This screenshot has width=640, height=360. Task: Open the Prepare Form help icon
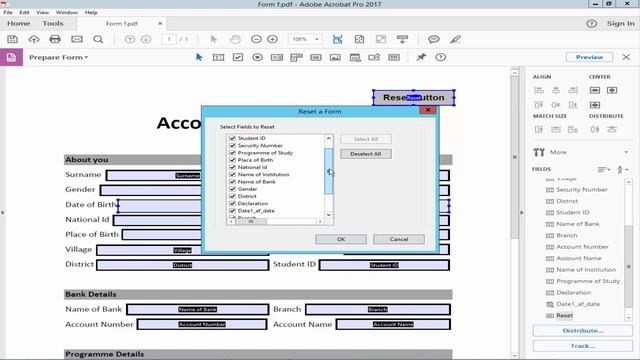(x=440, y=57)
